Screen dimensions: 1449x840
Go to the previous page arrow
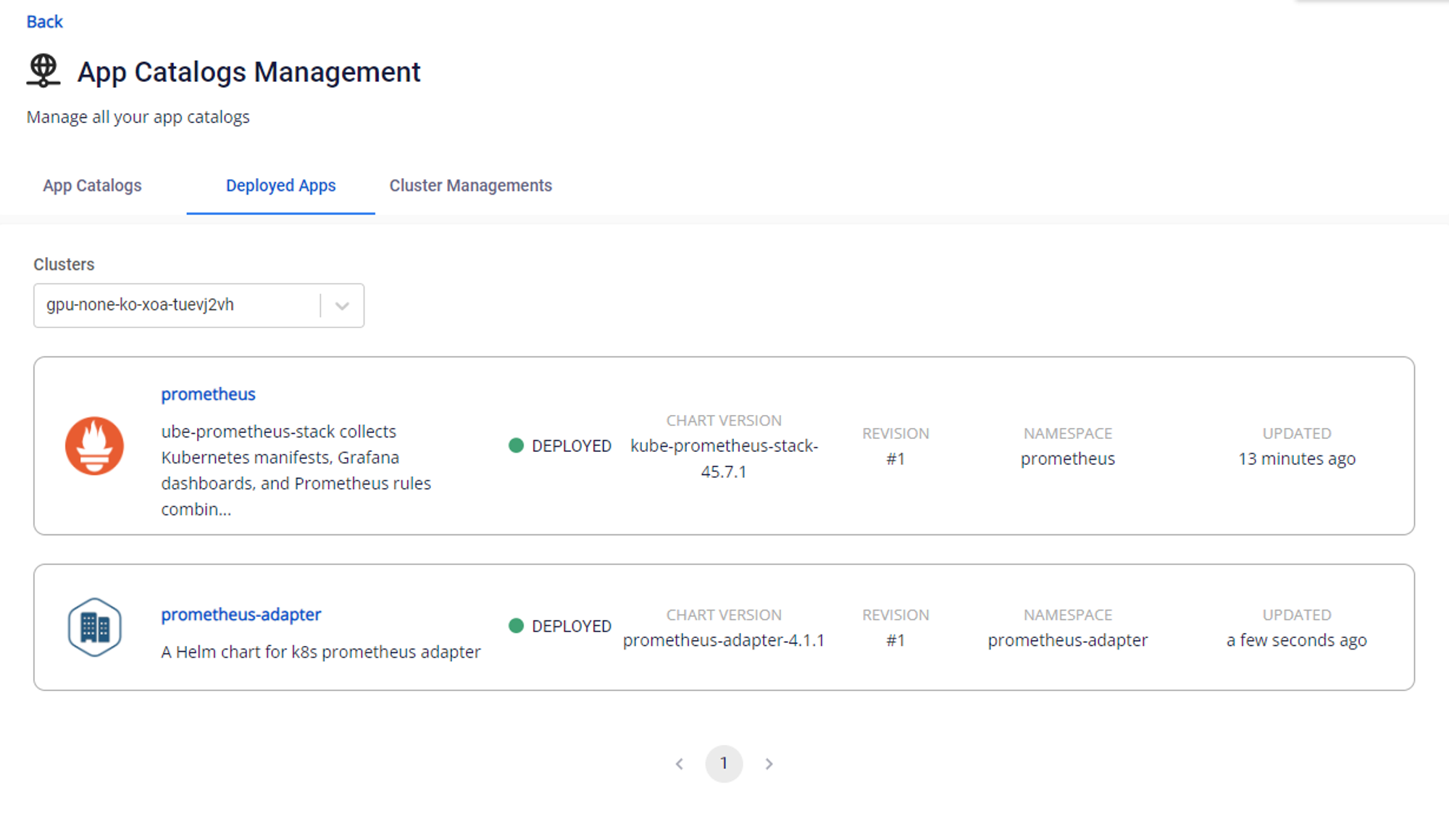[x=680, y=764]
